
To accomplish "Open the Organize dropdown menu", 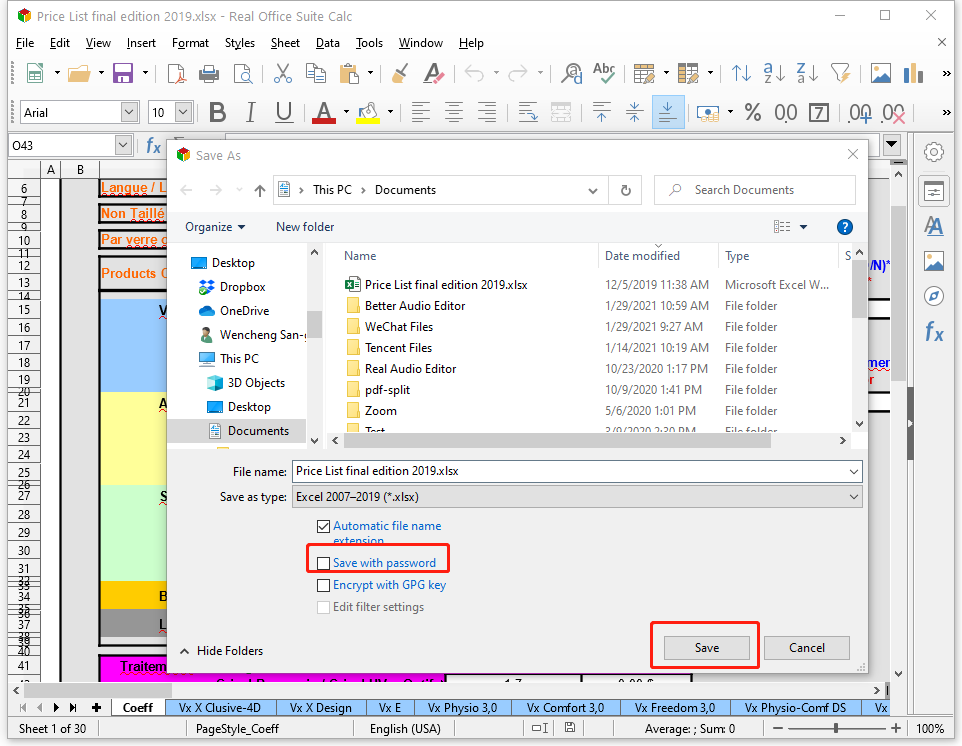I will [215, 227].
